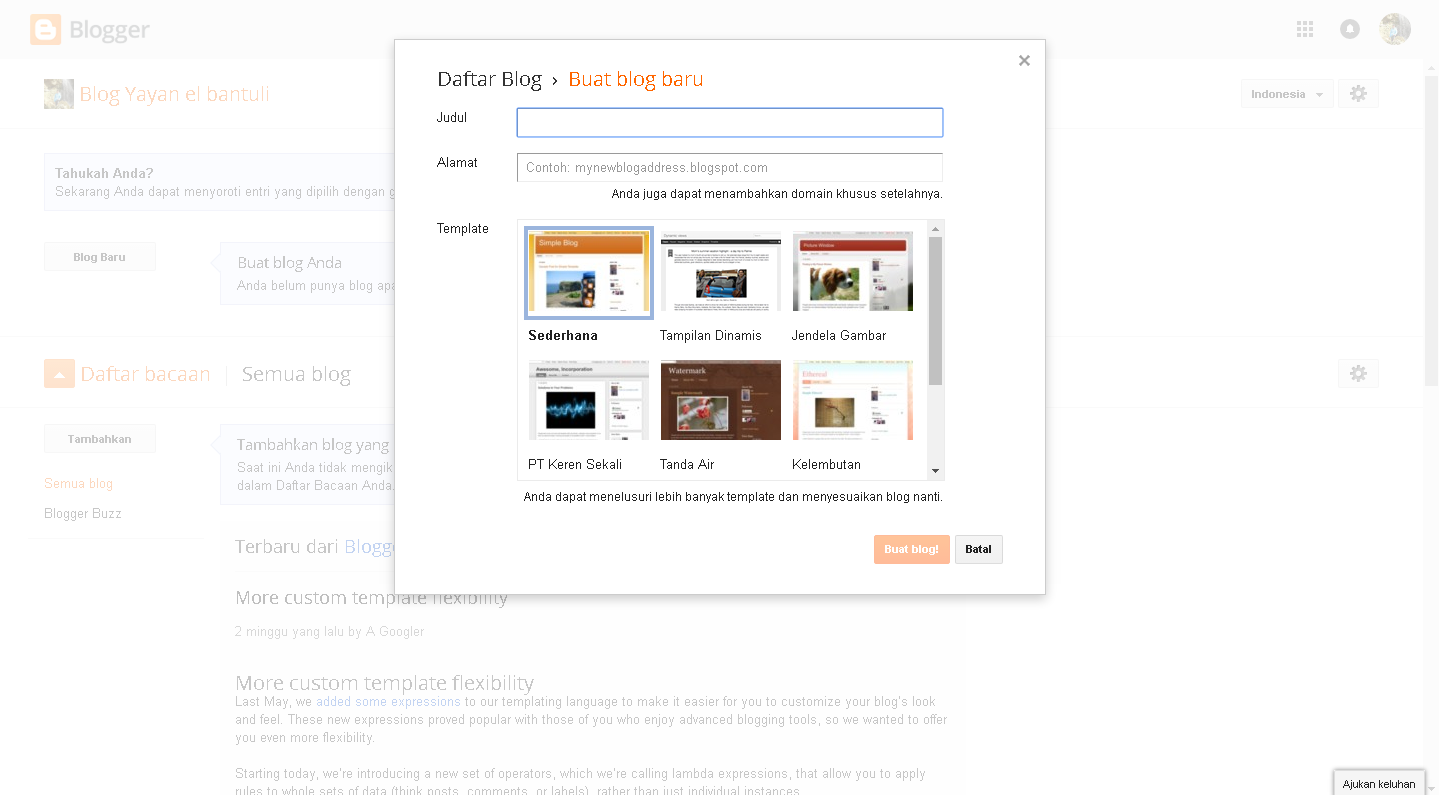Select the PT Keren Sekali template thumbnail
Screen dimensions: 1439x795
click(x=589, y=400)
